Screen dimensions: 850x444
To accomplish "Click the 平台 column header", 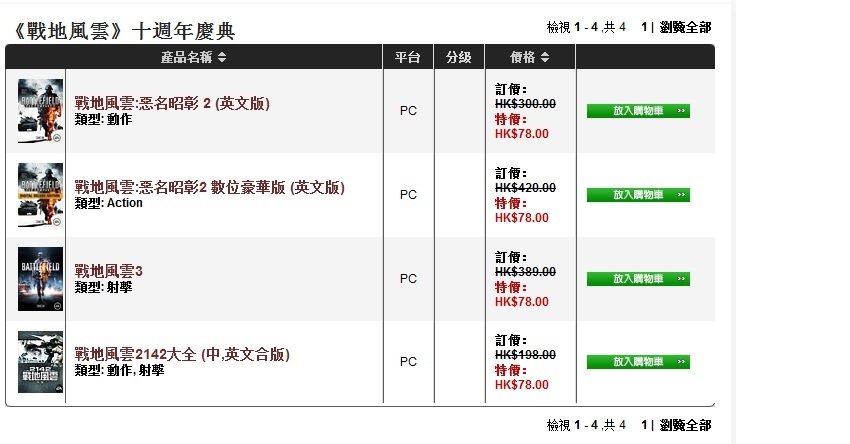I will (x=408, y=57).
